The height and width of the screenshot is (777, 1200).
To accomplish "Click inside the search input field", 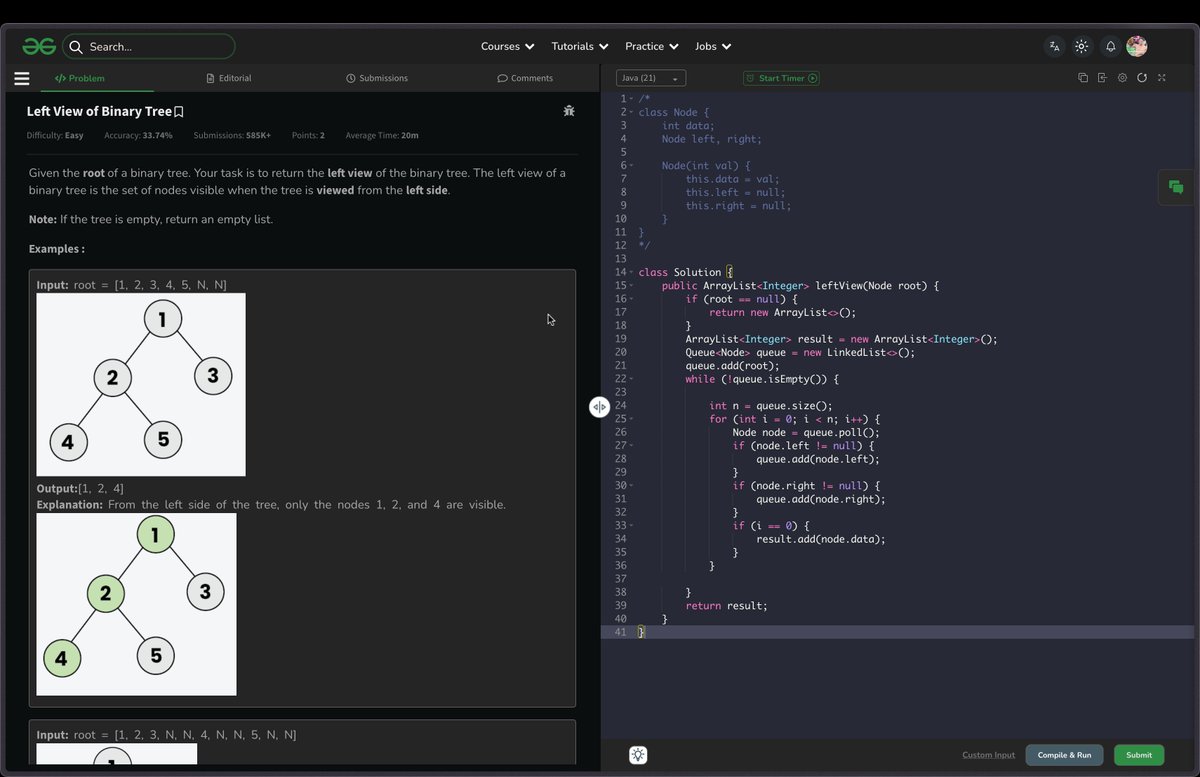I will tap(150, 46).
